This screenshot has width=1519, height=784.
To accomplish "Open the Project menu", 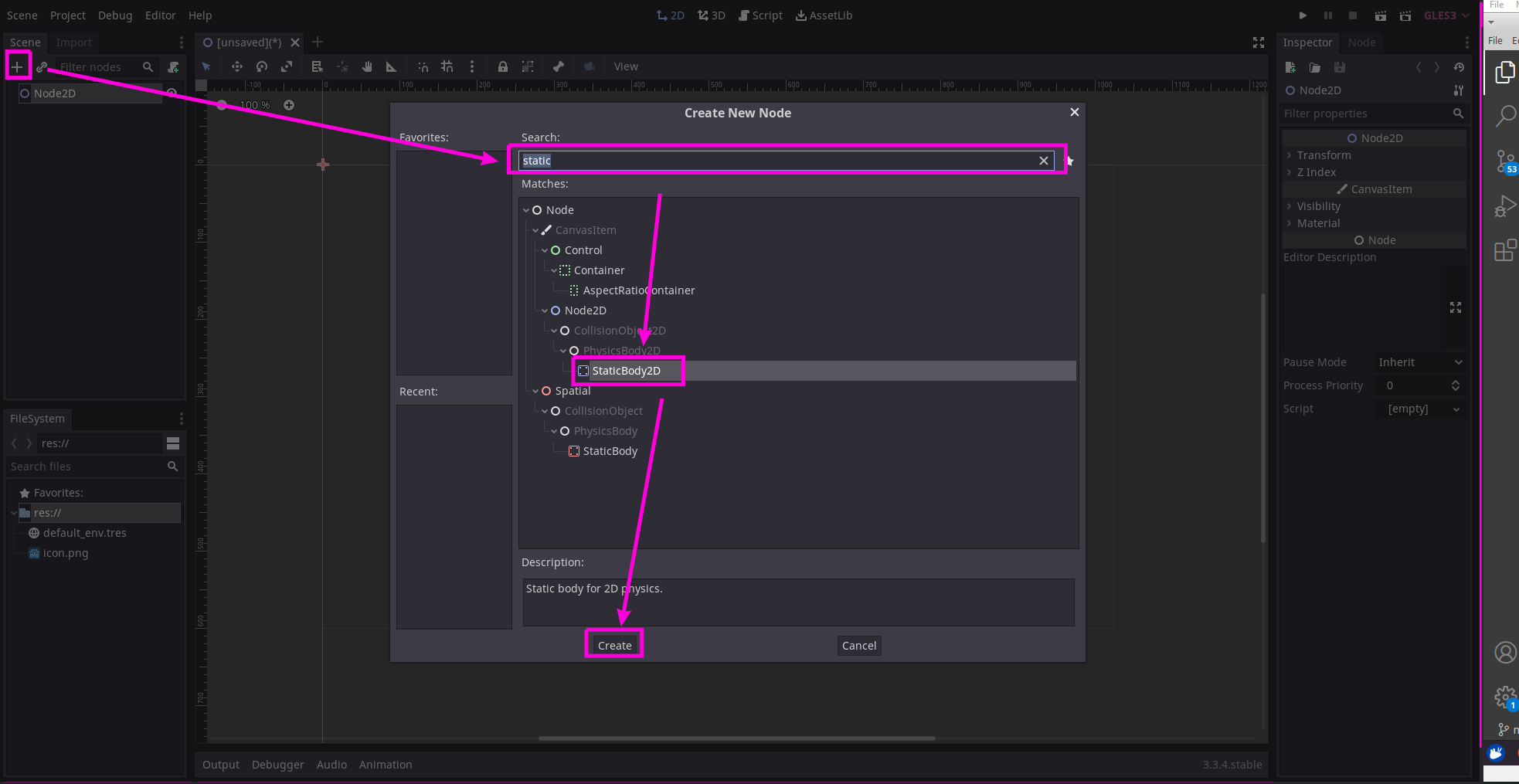I will tap(68, 15).
